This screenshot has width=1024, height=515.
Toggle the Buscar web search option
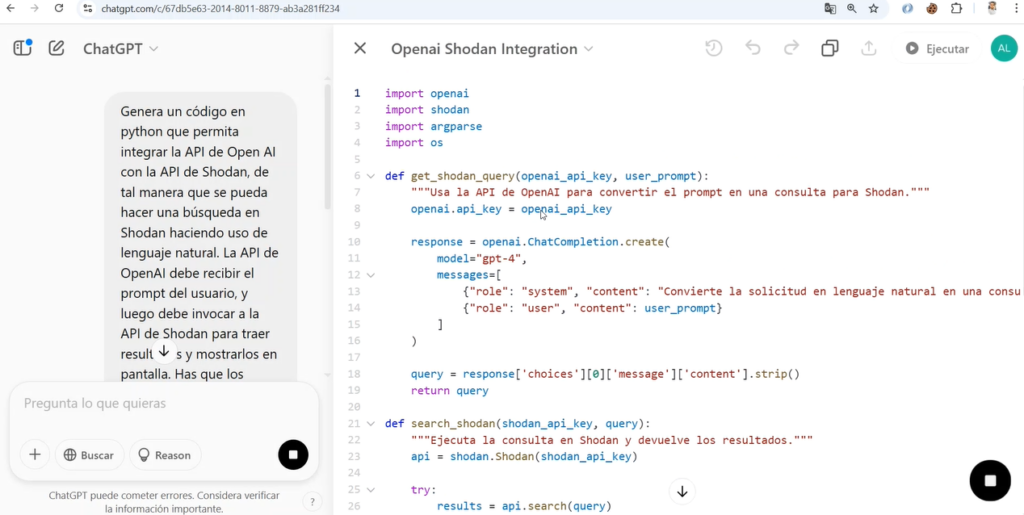tap(89, 455)
